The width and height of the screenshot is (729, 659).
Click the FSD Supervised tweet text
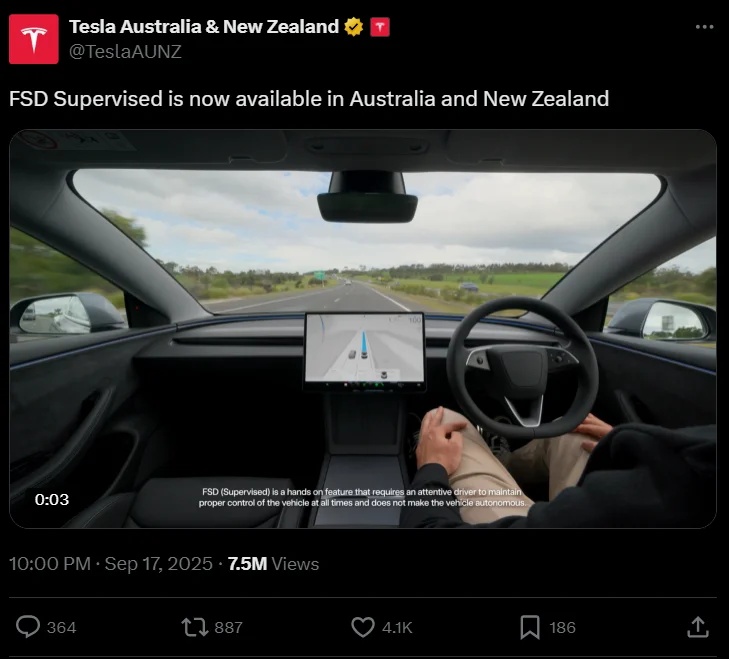click(309, 99)
